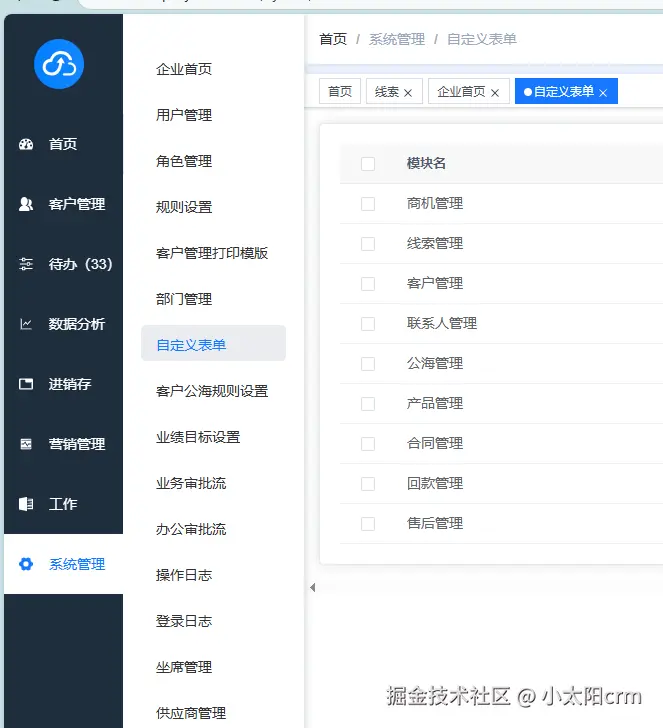Image resolution: width=663 pixels, height=728 pixels.
Task: Click the 模块名 column header
Action: 426,163
